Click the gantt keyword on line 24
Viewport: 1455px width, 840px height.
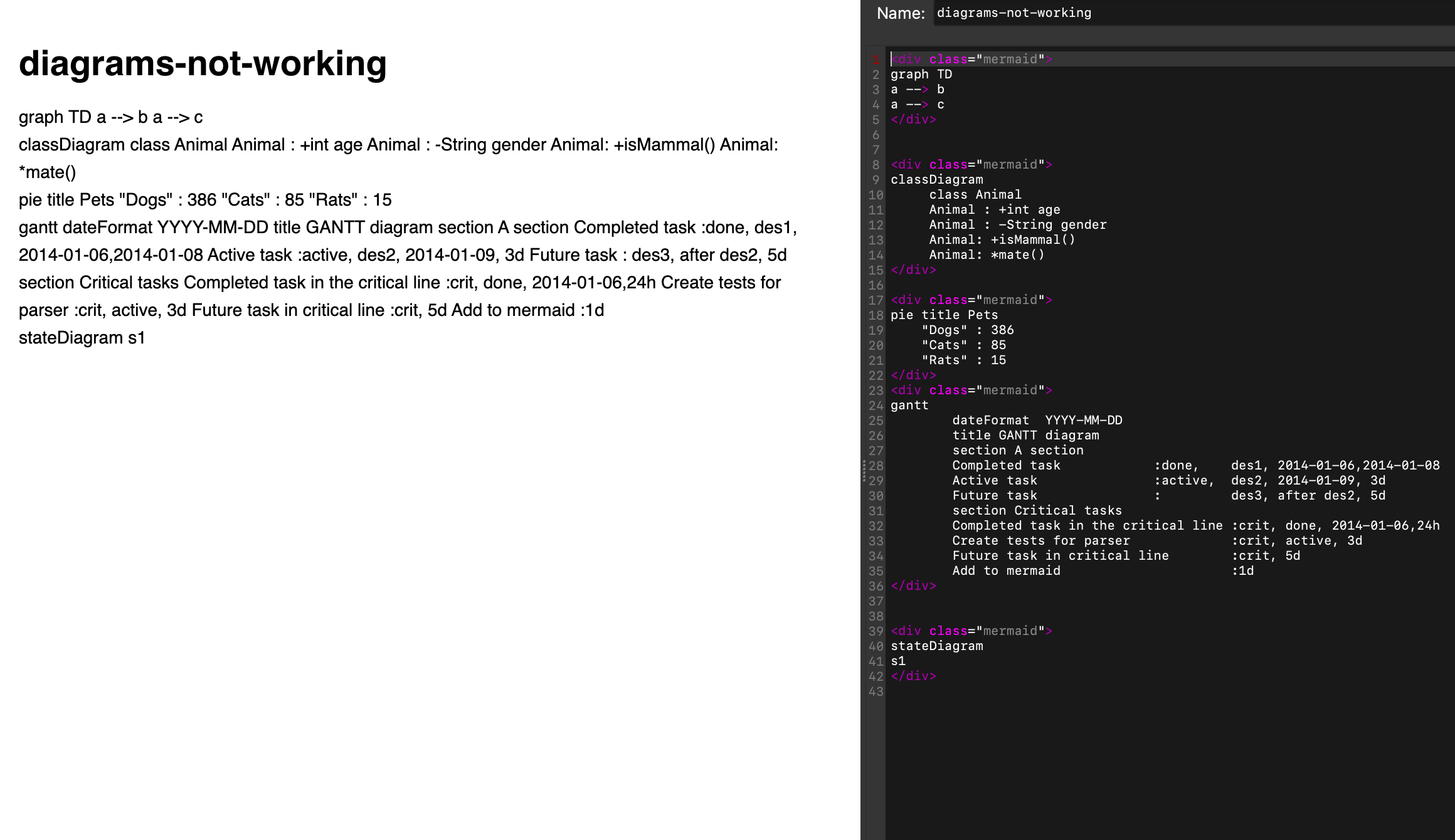pyautogui.click(x=910, y=405)
